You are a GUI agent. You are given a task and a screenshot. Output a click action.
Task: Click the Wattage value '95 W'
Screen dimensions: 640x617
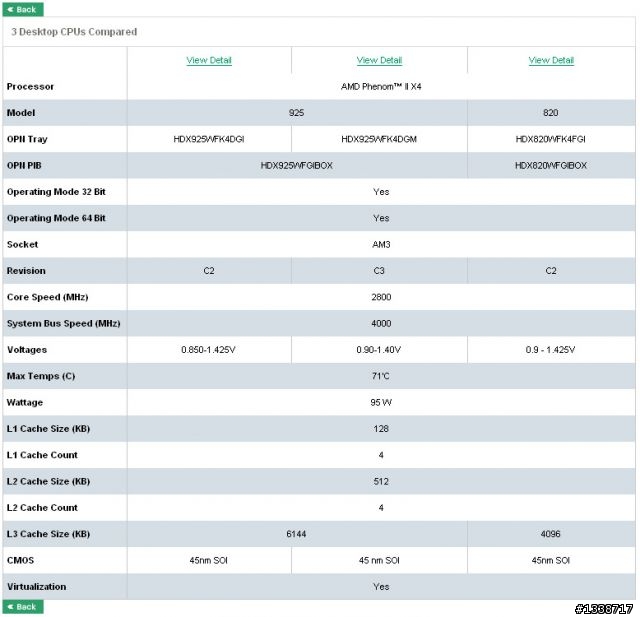[381, 402]
